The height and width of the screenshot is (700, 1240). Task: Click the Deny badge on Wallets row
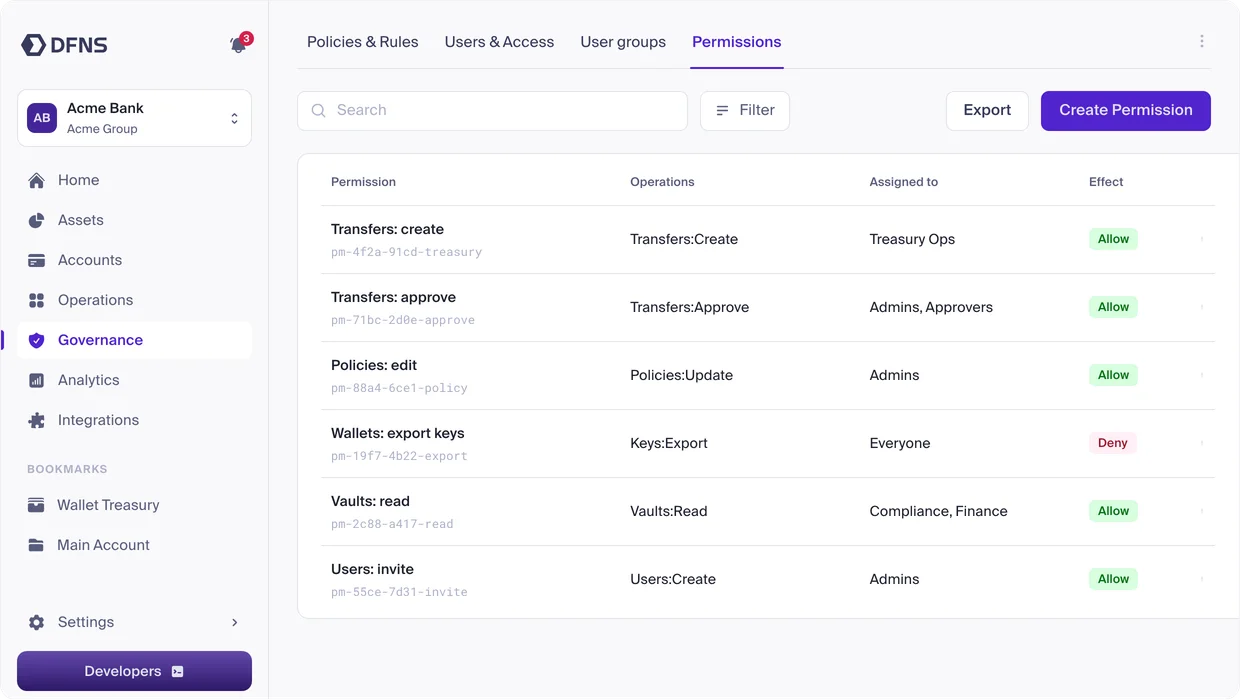[1113, 443]
